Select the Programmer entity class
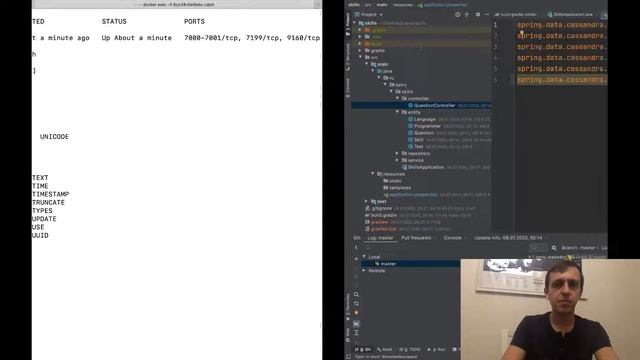This screenshot has width=640, height=360. (x=427, y=126)
